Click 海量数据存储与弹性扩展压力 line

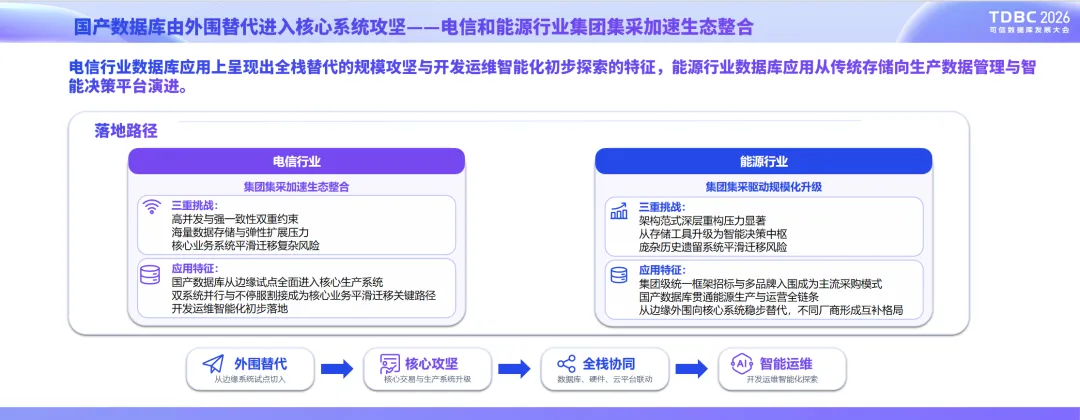coord(240,232)
